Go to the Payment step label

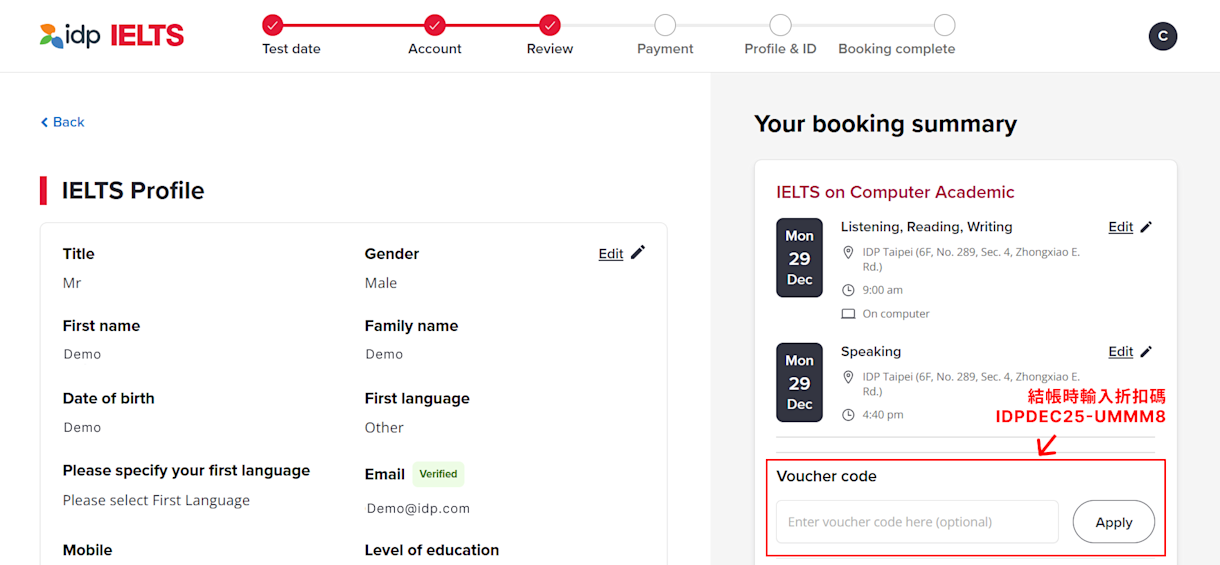(x=665, y=49)
